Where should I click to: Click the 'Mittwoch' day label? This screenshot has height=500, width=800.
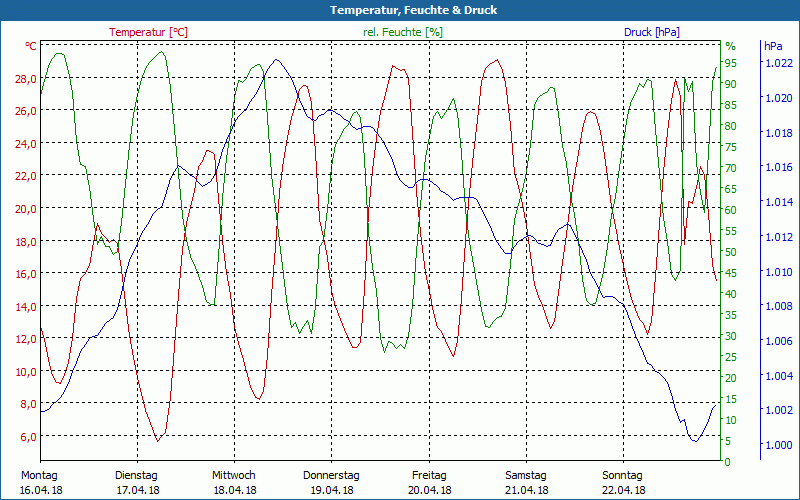pos(234,476)
